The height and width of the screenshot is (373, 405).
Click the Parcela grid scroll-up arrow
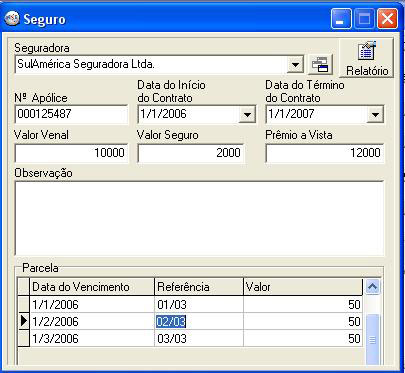coord(372,287)
